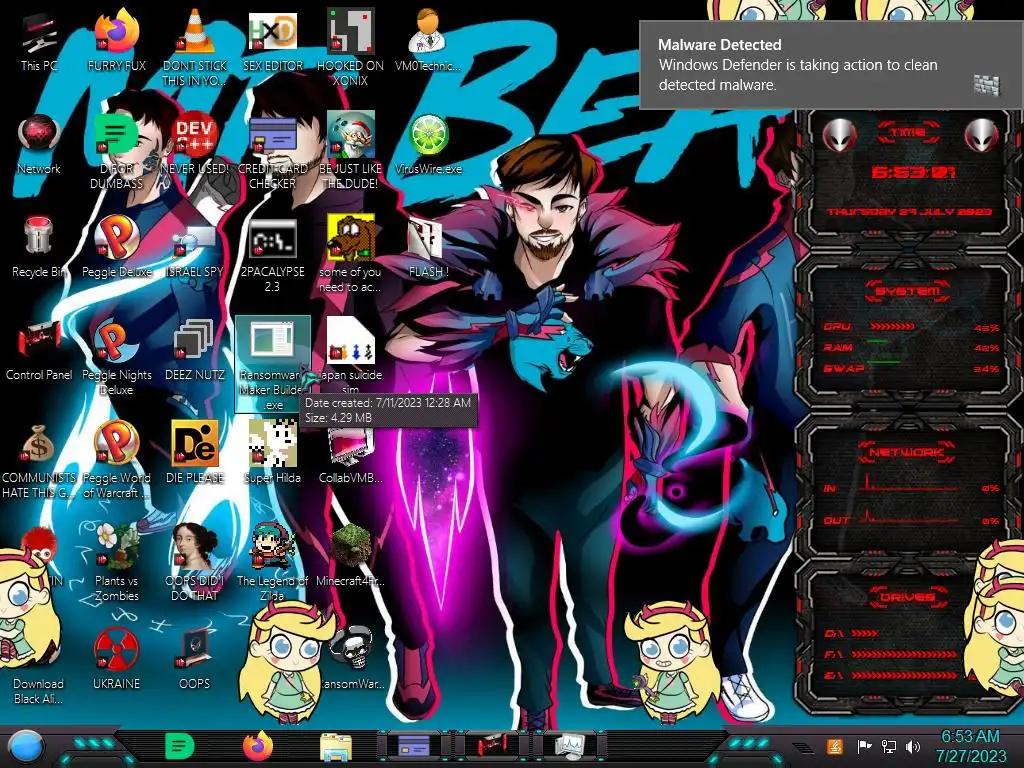The width and height of the screenshot is (1024, 768).
Task: Click the C:\ drive bar in DRIVES gadget
Action: [x=865, y=633]
